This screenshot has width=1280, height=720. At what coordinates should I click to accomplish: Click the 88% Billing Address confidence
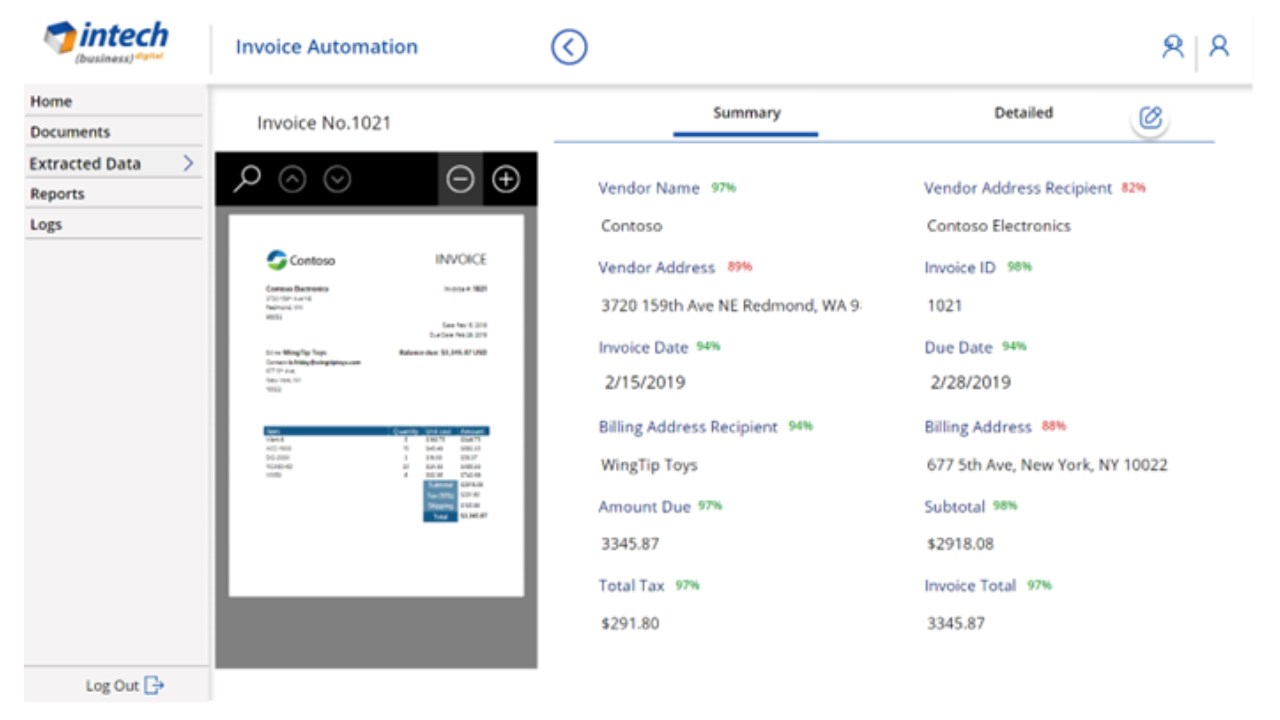point(1054,426)
